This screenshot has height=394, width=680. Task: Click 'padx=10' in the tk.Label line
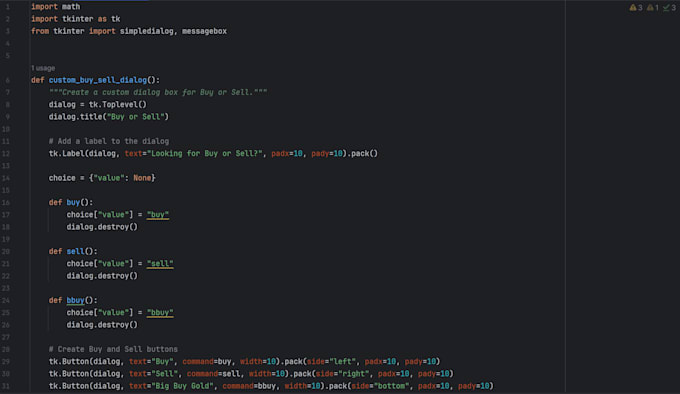287,153
